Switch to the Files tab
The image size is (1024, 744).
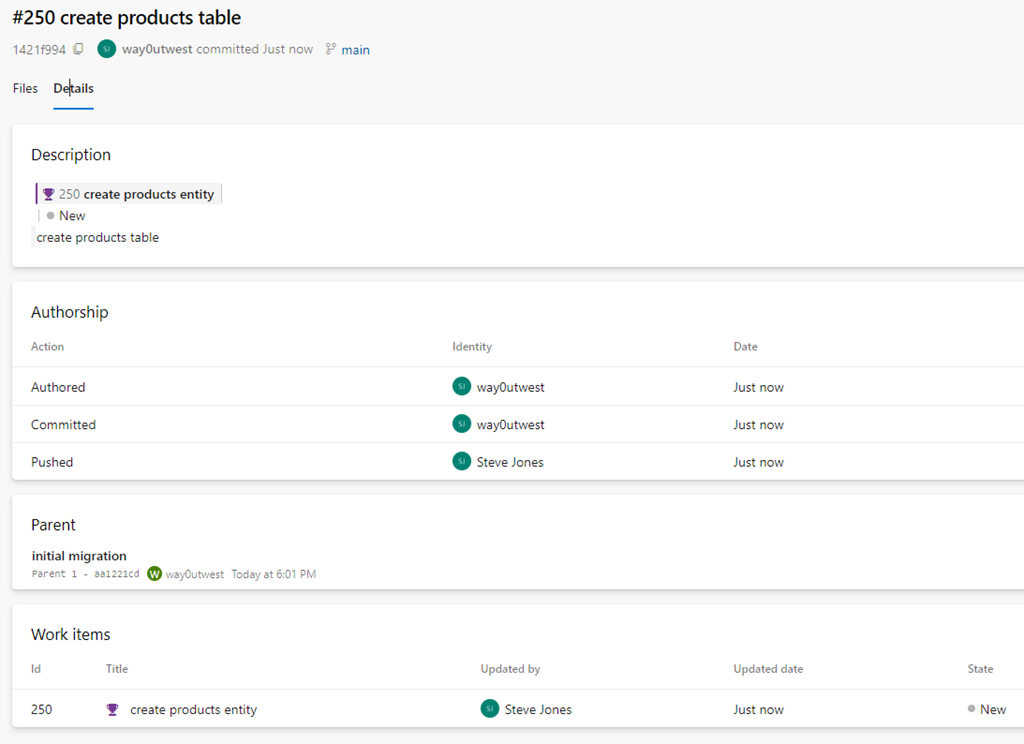tap(24, 88)
